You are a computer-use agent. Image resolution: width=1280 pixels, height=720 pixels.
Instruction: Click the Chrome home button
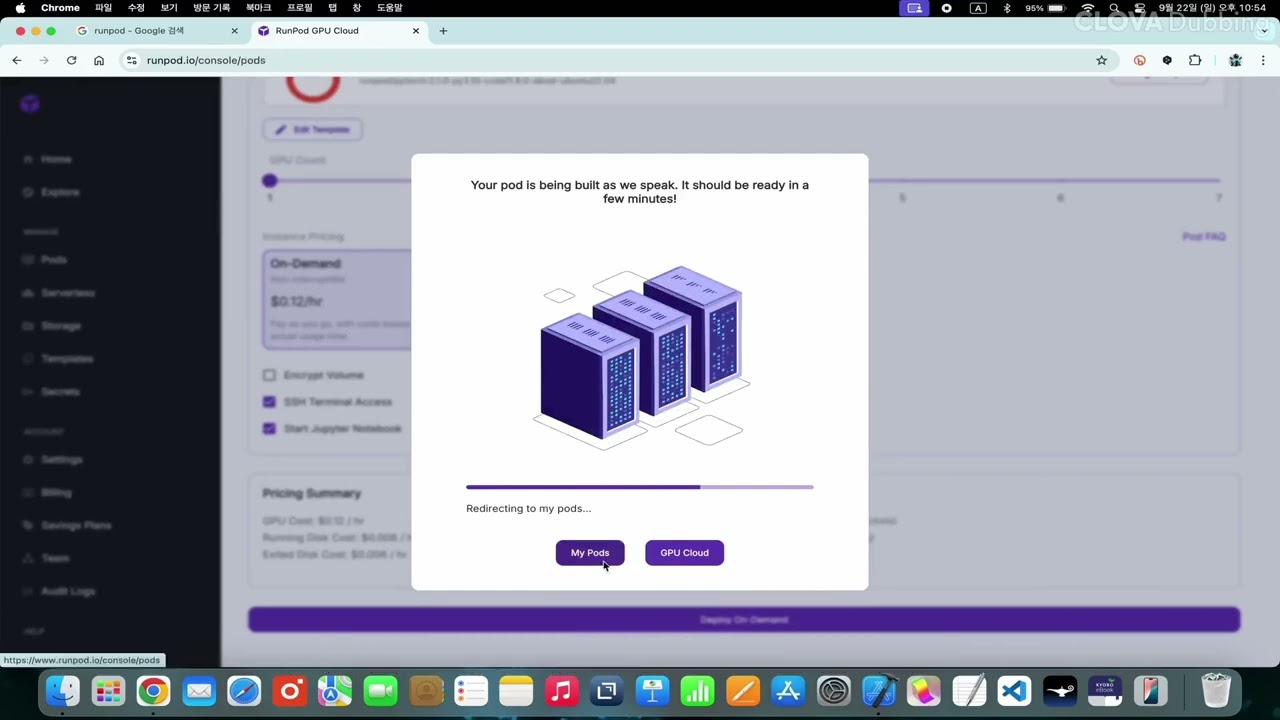click(x=99, y=60)
